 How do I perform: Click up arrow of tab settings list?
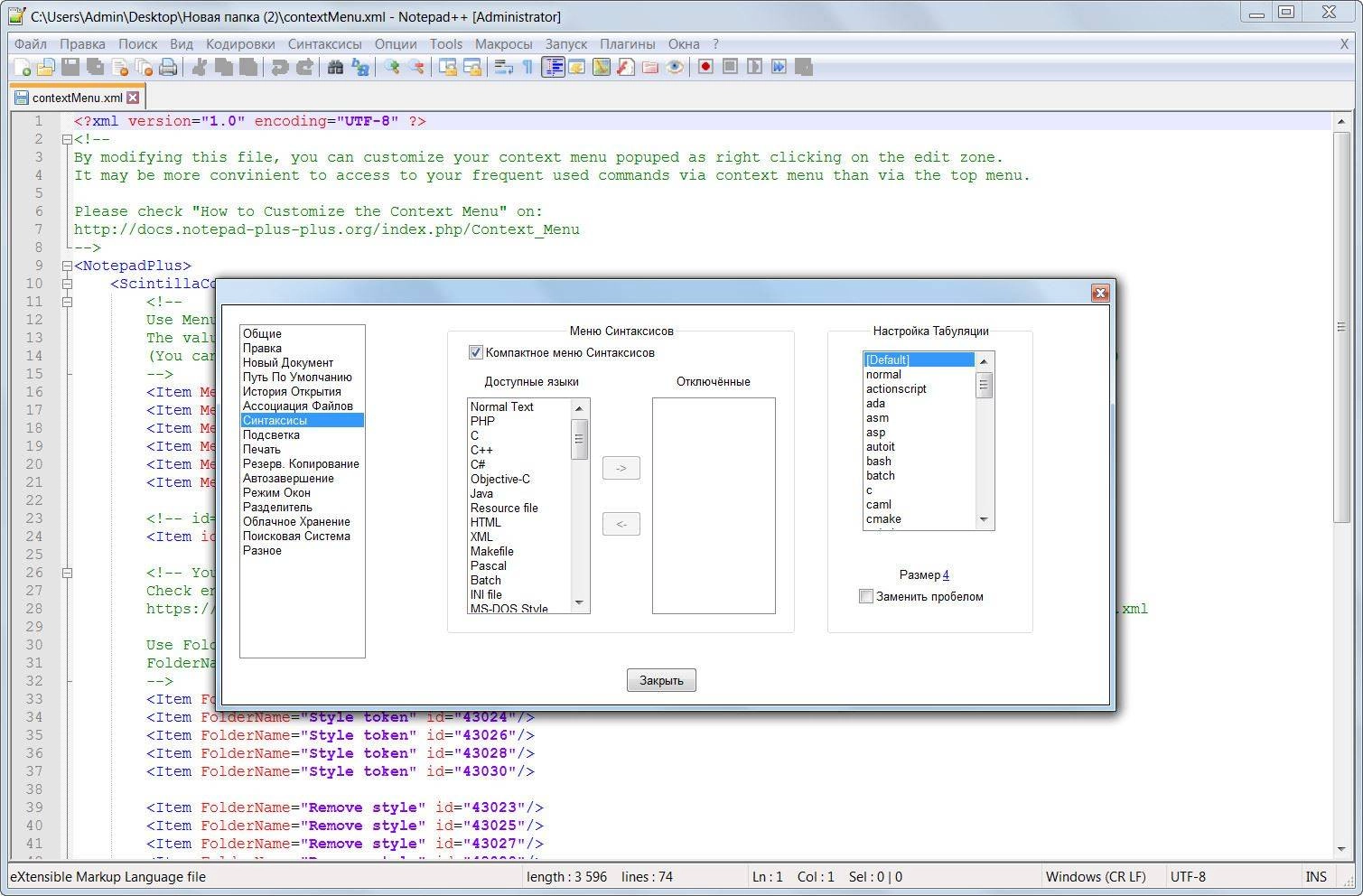(x=985, y=361)
